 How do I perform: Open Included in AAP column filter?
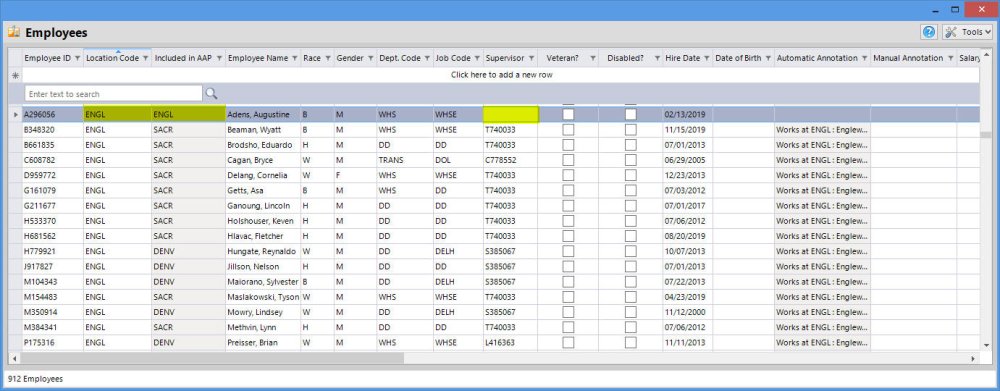coord(219,58)
